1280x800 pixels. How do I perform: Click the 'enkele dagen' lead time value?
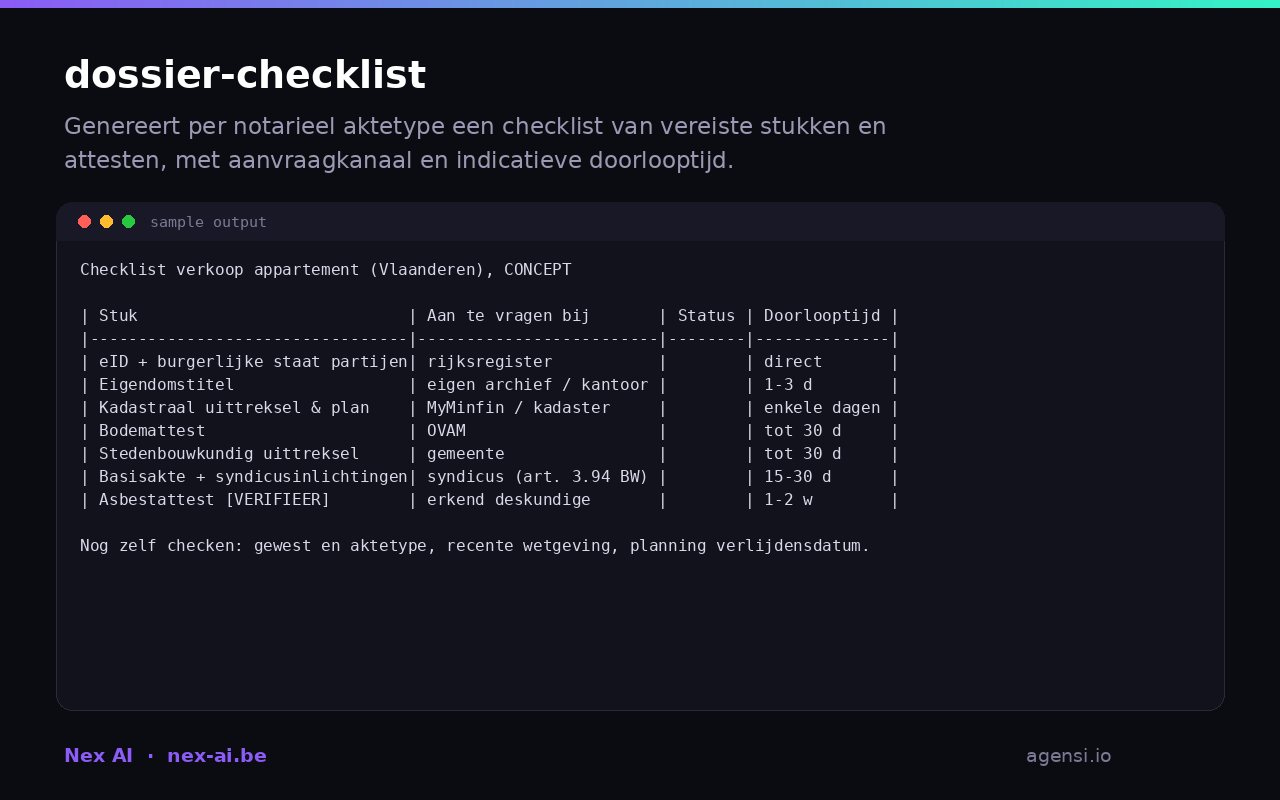point(822,408)
